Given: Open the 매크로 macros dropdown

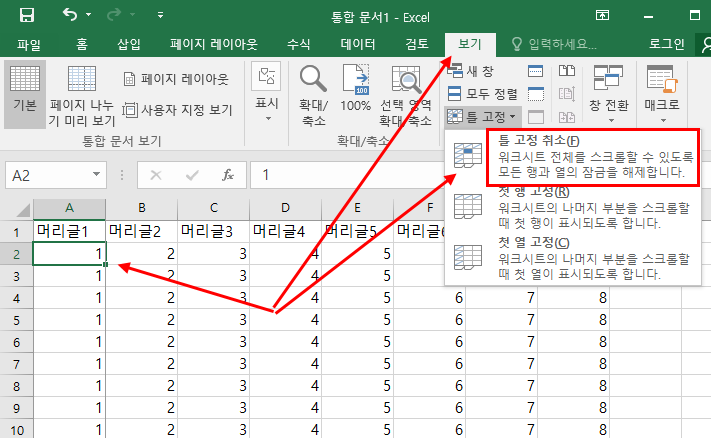Looking at the screenshot, I should 662,94.
